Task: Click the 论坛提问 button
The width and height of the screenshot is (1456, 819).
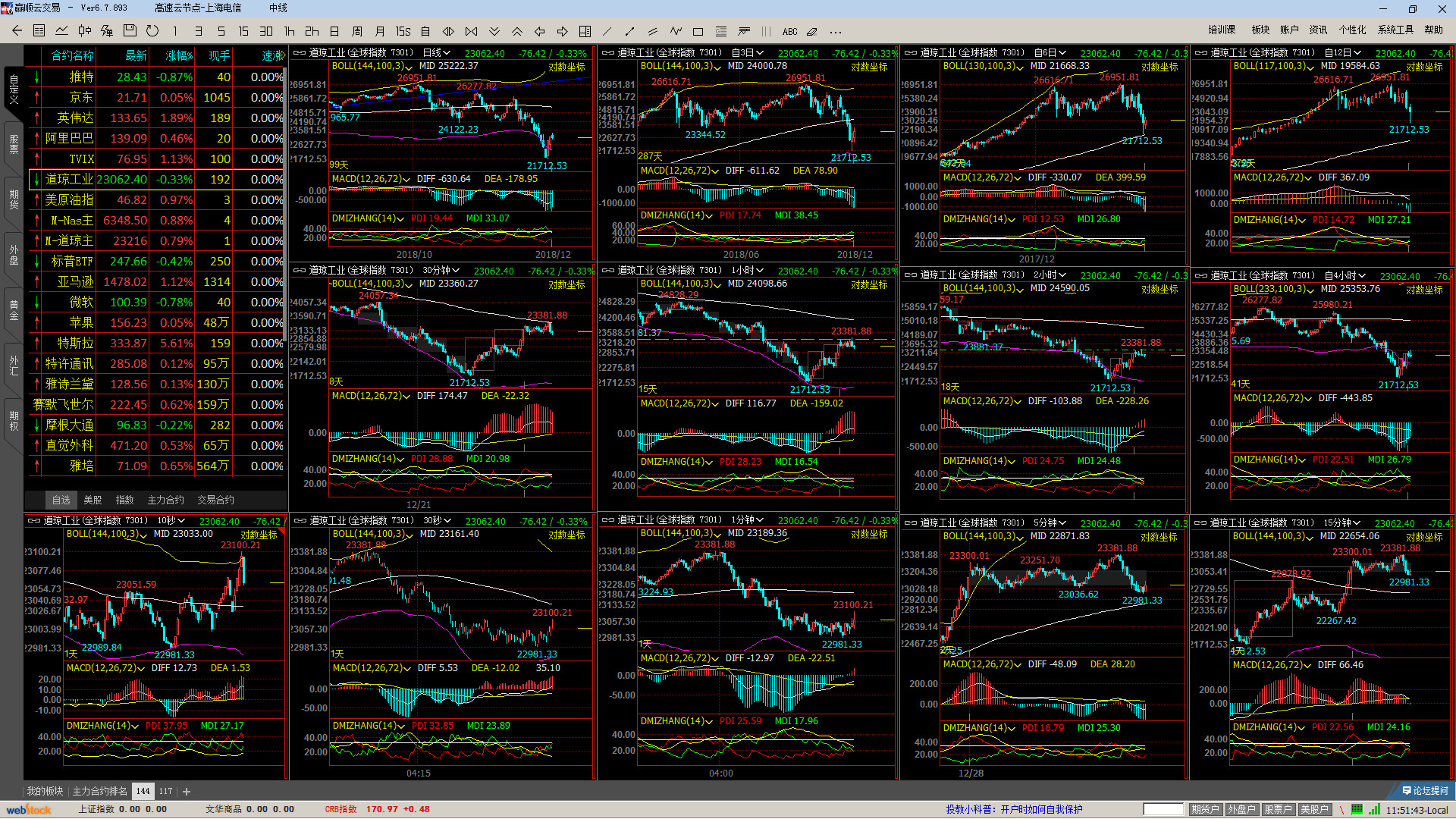Action: [x=1425, y=790]
